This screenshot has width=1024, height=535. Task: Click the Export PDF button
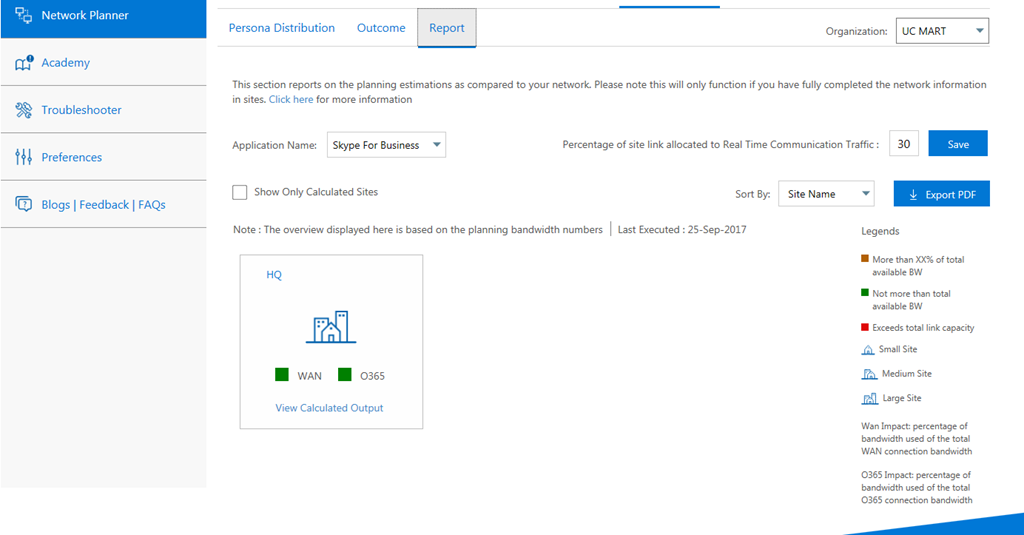pos(941,194)
